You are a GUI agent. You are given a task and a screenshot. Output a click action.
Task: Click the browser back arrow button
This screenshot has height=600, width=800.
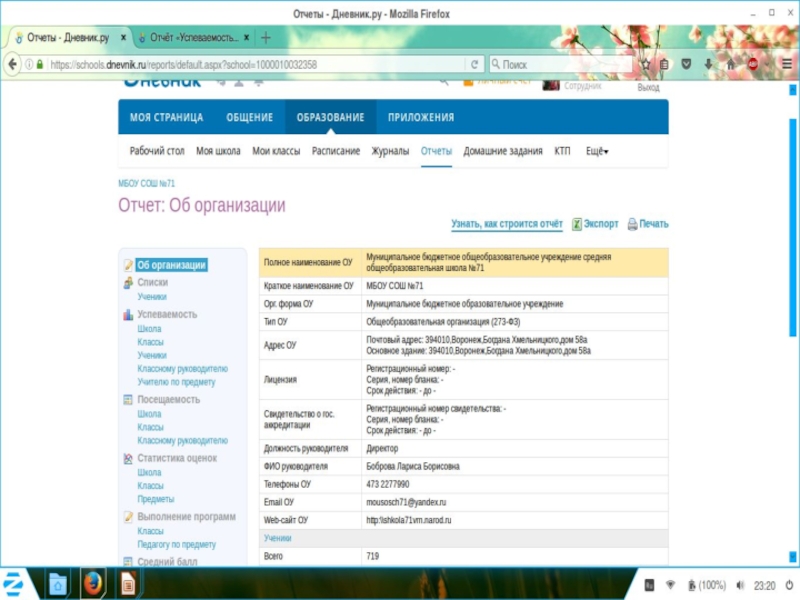point(13,64)
